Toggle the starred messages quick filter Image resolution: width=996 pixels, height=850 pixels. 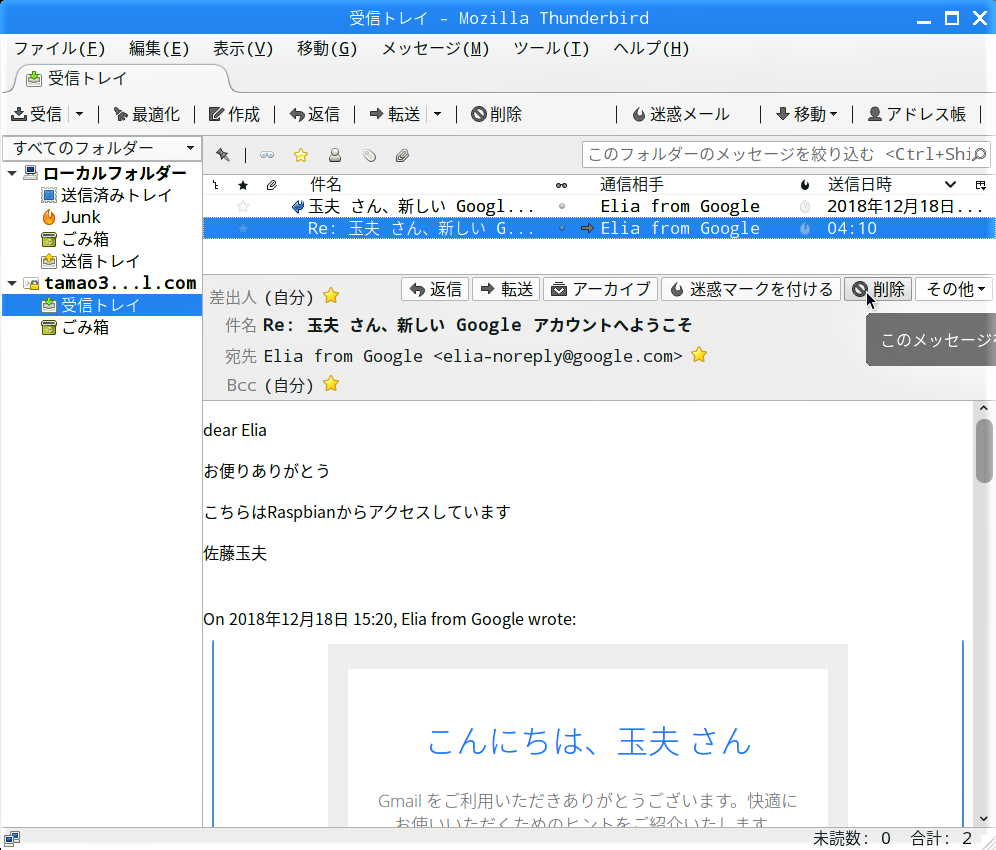(x=300, y=155)
